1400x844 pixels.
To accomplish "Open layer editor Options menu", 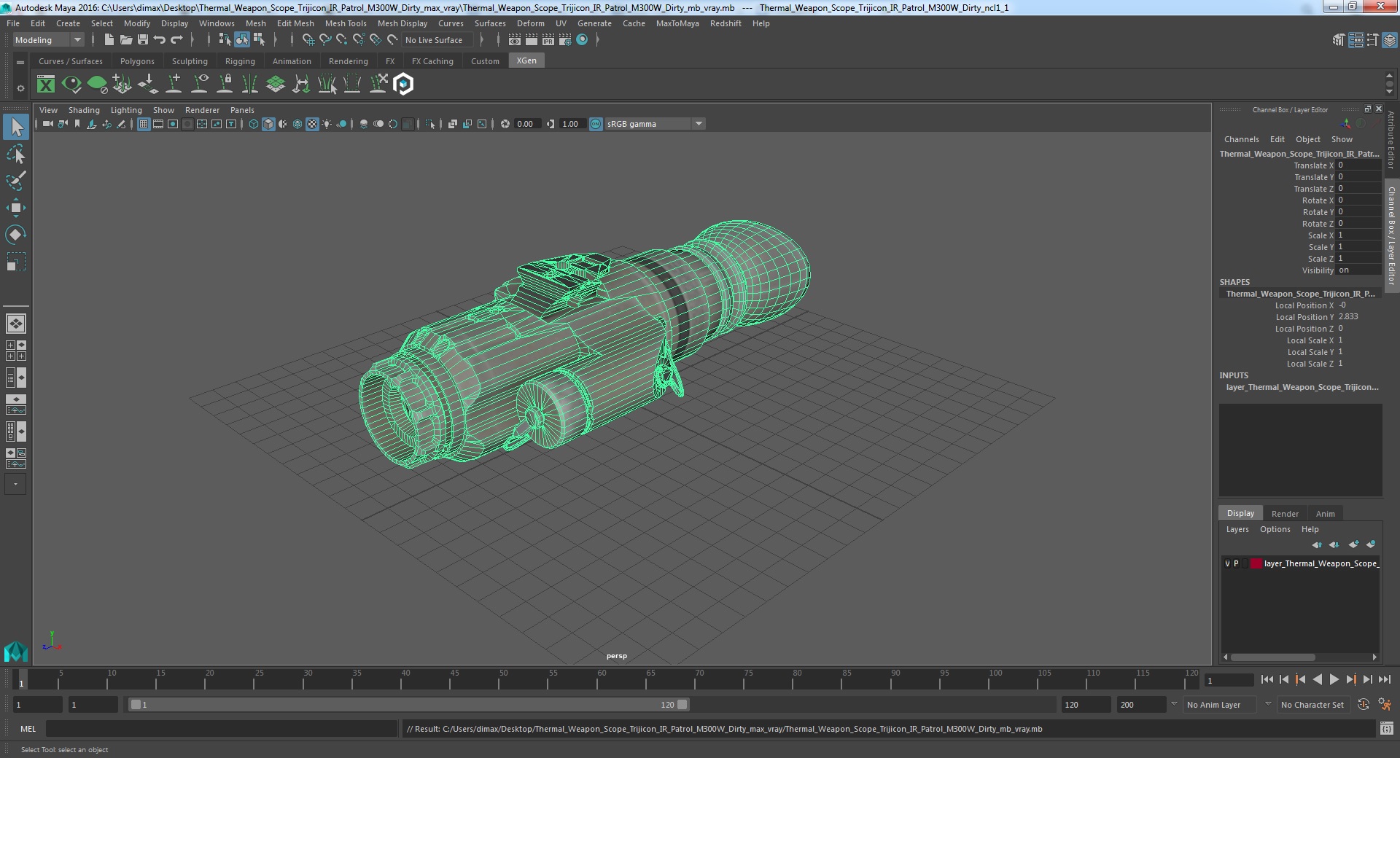I will (x=1275, y=529).
